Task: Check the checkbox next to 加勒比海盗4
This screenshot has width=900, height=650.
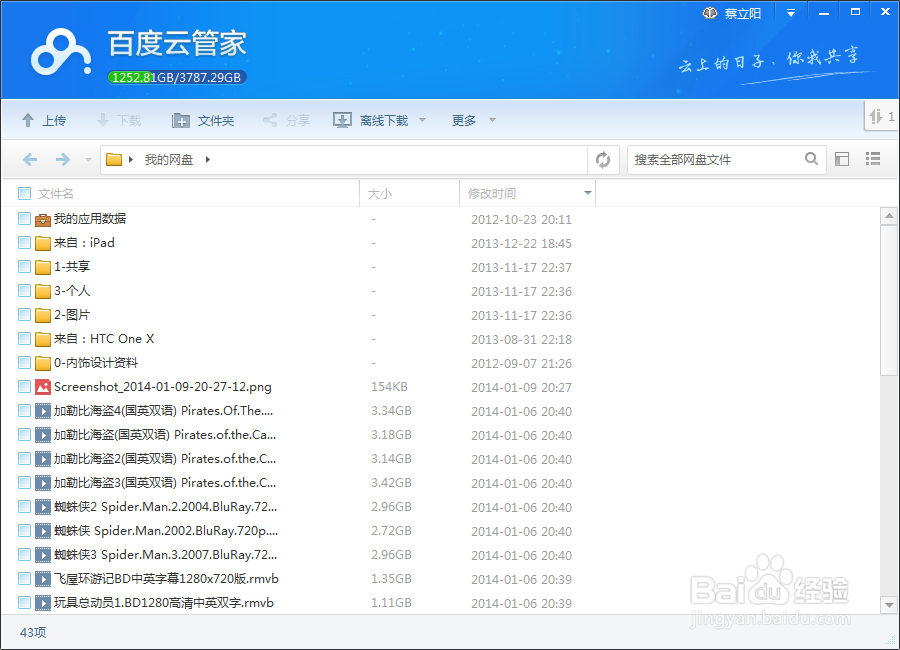Action: [x=22, y=410]
